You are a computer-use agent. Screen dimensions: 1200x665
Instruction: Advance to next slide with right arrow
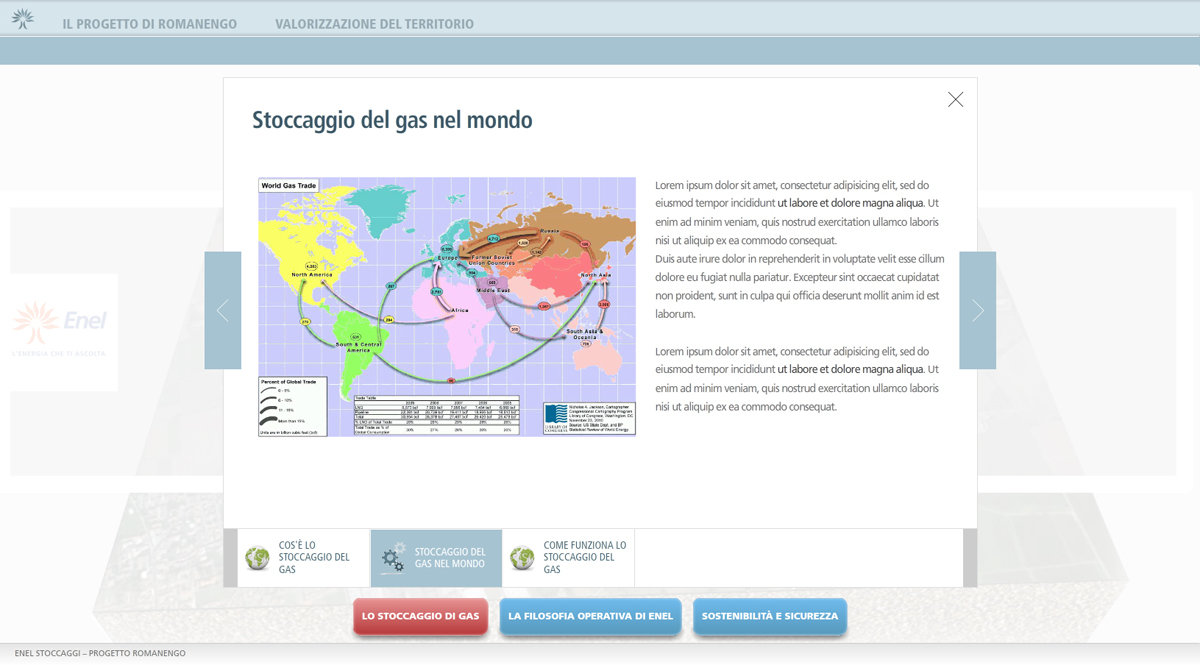click(977, 311)
